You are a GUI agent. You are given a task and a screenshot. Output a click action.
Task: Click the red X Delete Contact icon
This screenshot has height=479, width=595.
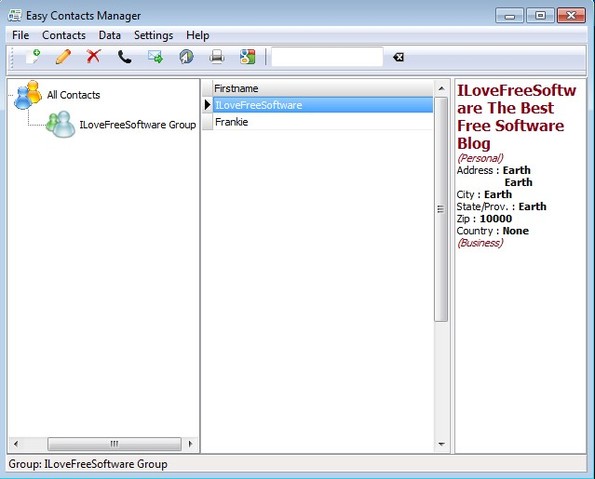(93, 57)
